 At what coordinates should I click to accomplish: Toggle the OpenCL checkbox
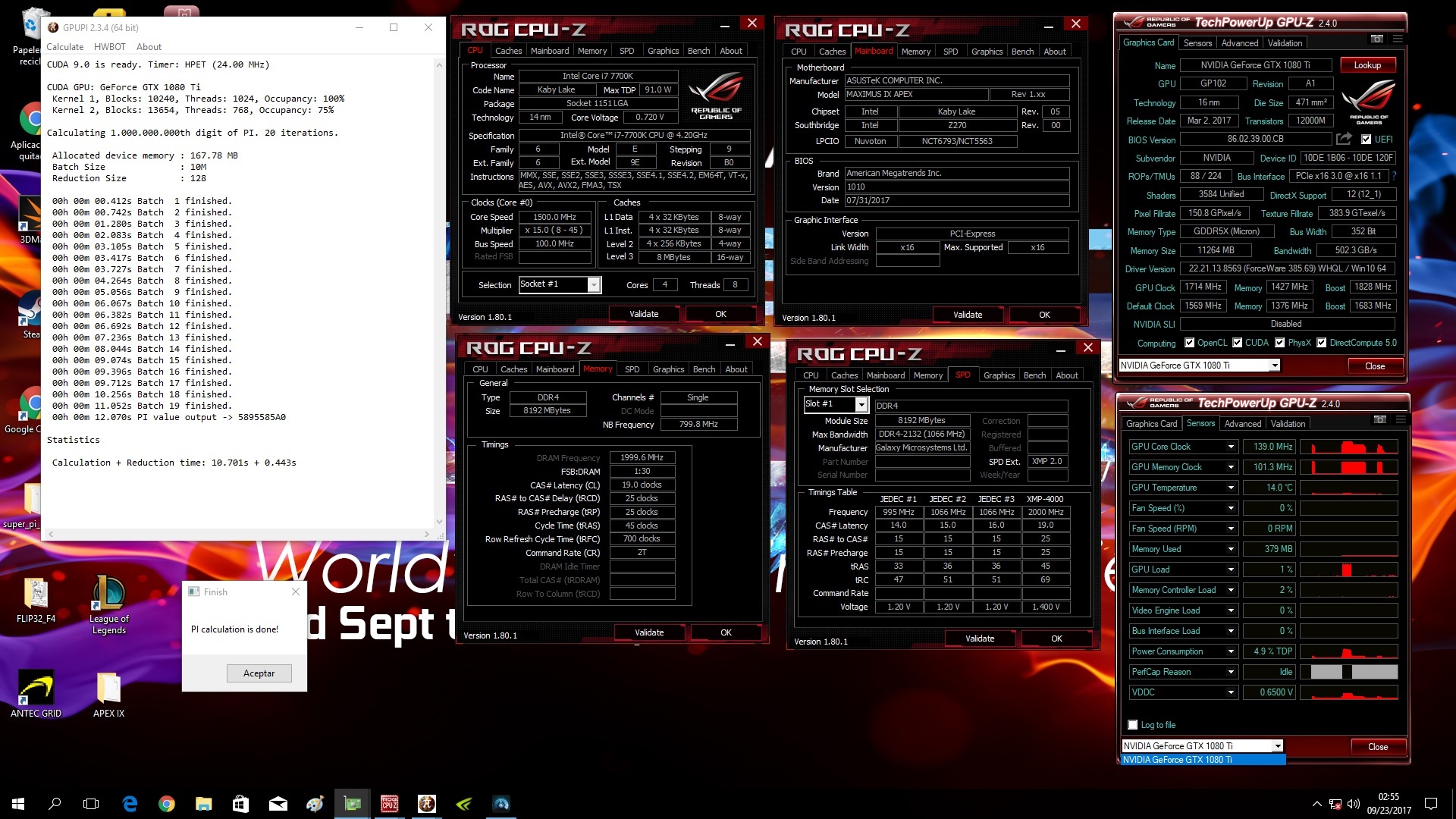(x=1189, y=343)
